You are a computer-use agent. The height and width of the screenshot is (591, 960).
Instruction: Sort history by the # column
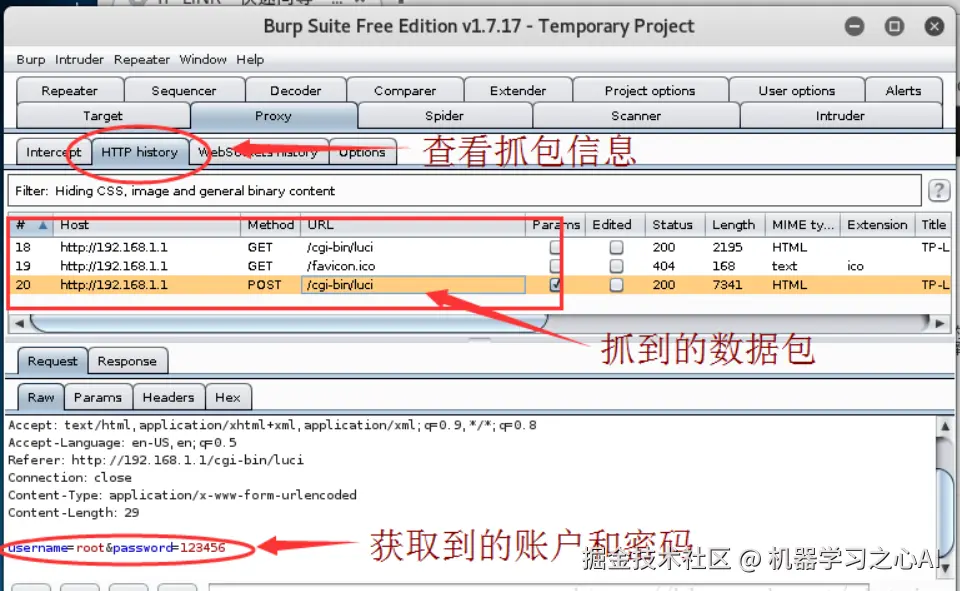[x=31, y=225]
